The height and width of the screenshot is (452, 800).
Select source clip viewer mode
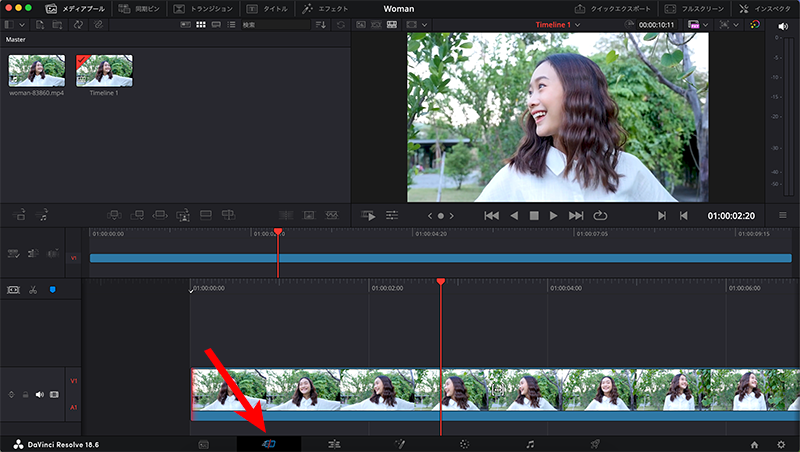click(361, 24)
